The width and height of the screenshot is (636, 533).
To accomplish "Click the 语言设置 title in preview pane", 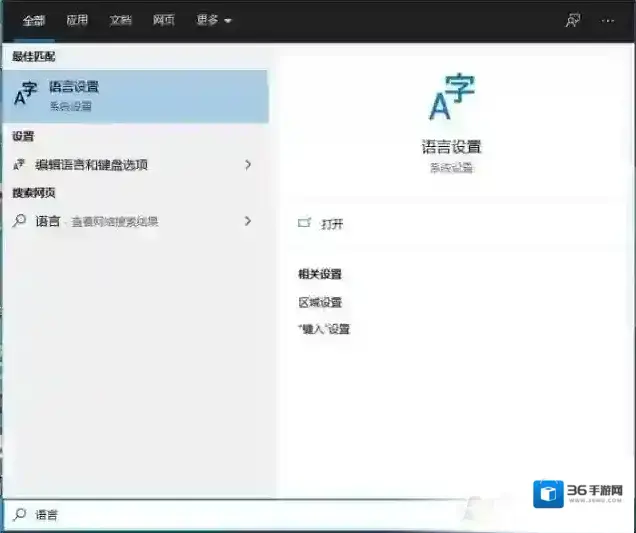I will [451, 147].
